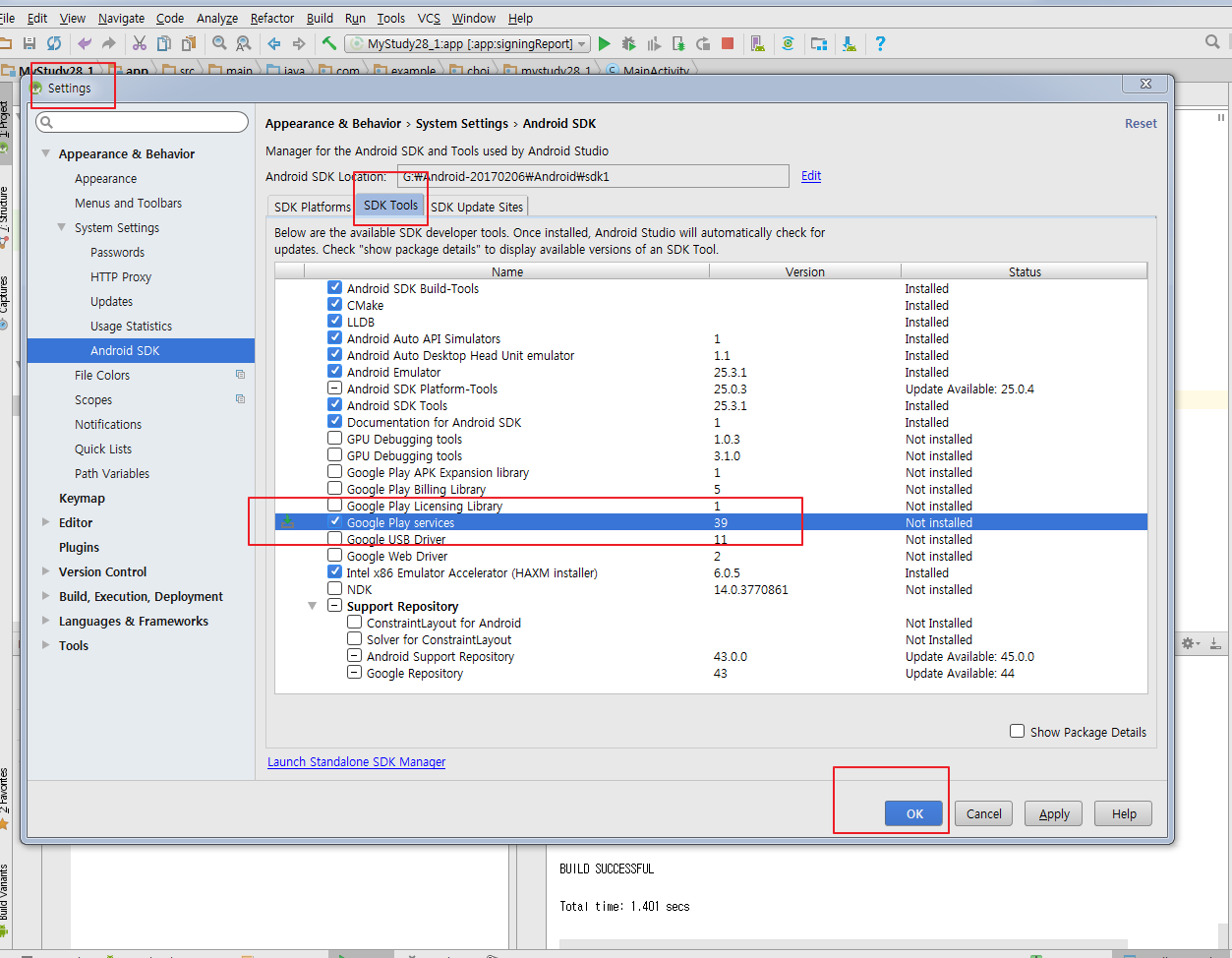Image resolution: width=1232 pixels, height=958 pixels.
Task: Check the Google Web Driver checkbox
Action: point(335,556)
